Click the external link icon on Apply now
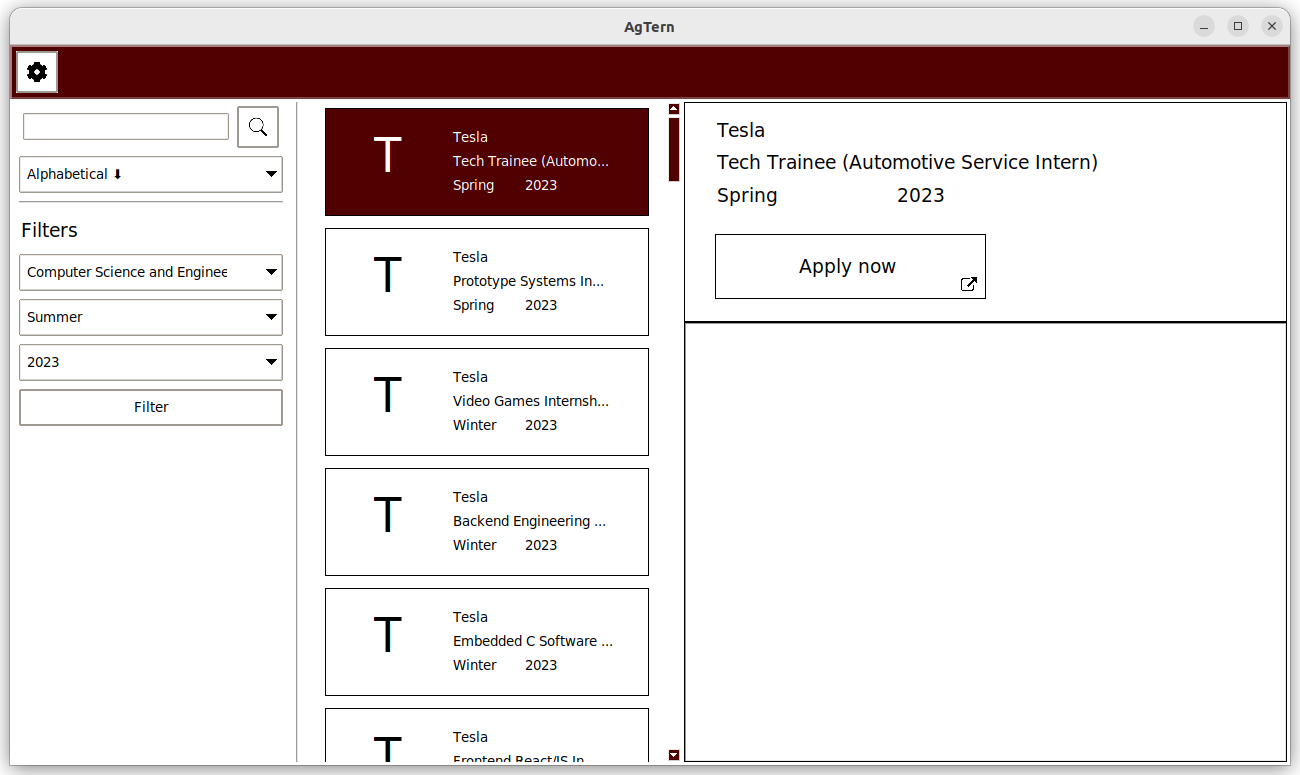 pos(968,284)
